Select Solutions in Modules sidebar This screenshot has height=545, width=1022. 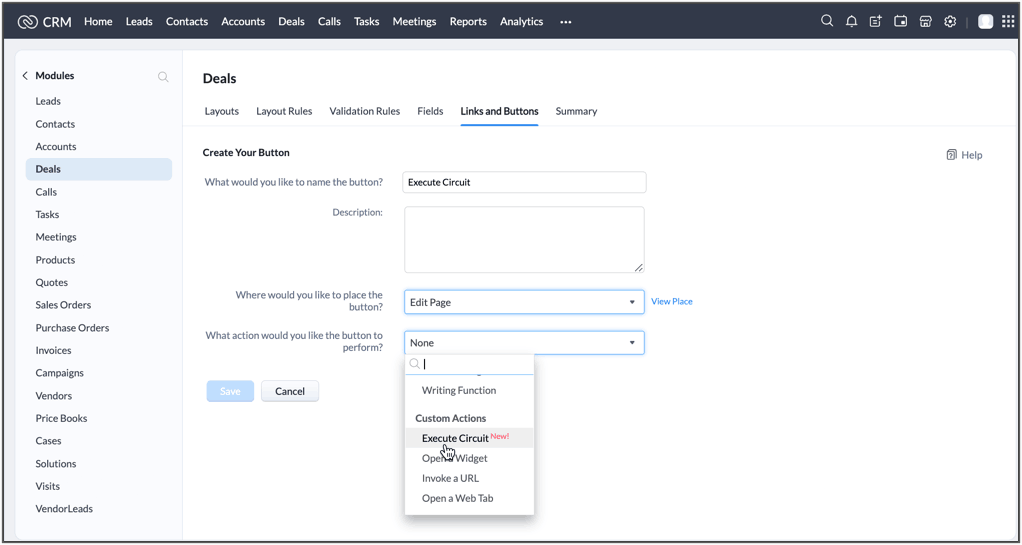55,464
